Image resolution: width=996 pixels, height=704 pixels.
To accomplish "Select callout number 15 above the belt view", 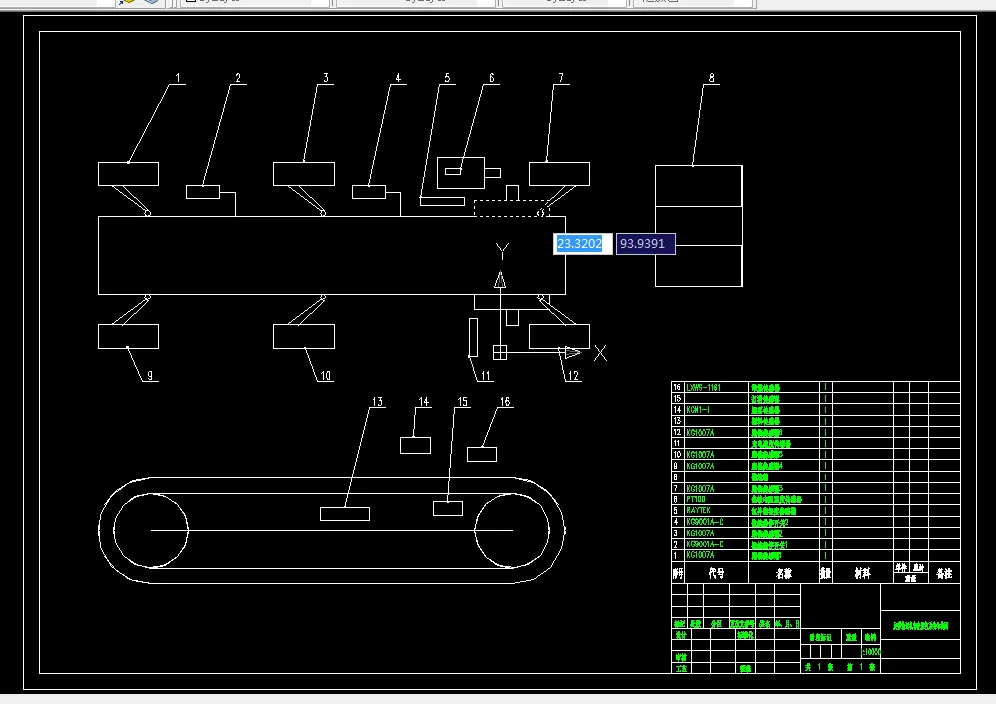I will (x=462, y=402).
